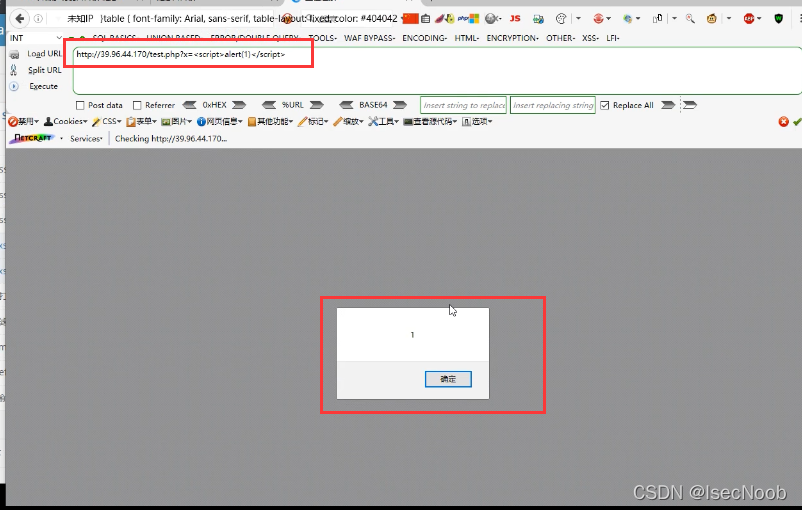802x510 pixels.
Task: Open the Cookies dropdown menu
Action: pyautogui.click(x=65, y=122)
